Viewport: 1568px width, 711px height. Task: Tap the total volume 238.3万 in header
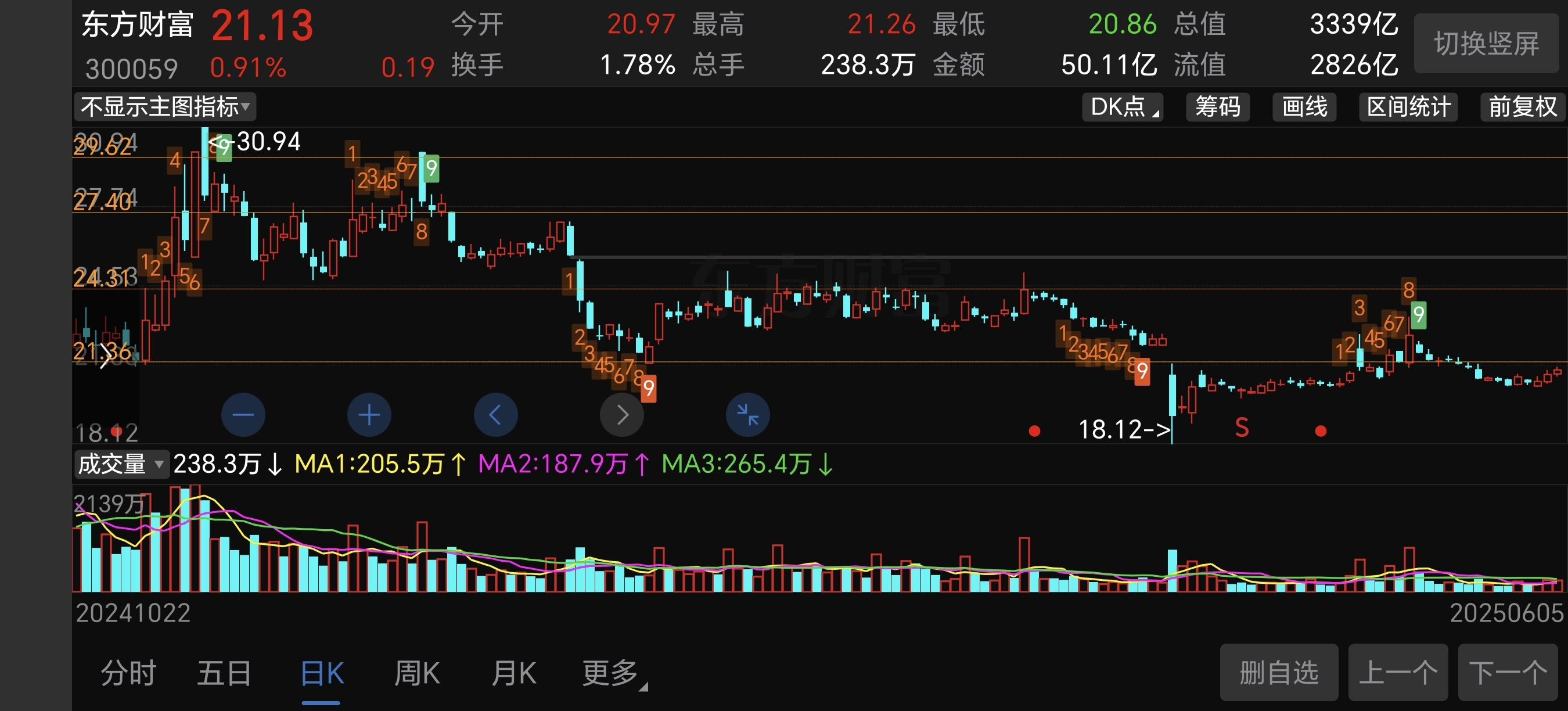(x=868, y=64)
